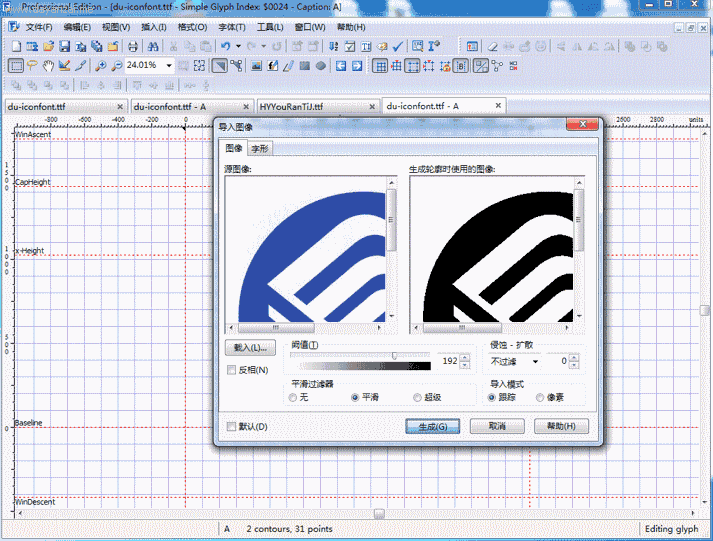This screenshot has width=713, height=541.
Task: Close the first du-iconfont.ttf tab
Action: pyautogui.click(x=120, y=106)
